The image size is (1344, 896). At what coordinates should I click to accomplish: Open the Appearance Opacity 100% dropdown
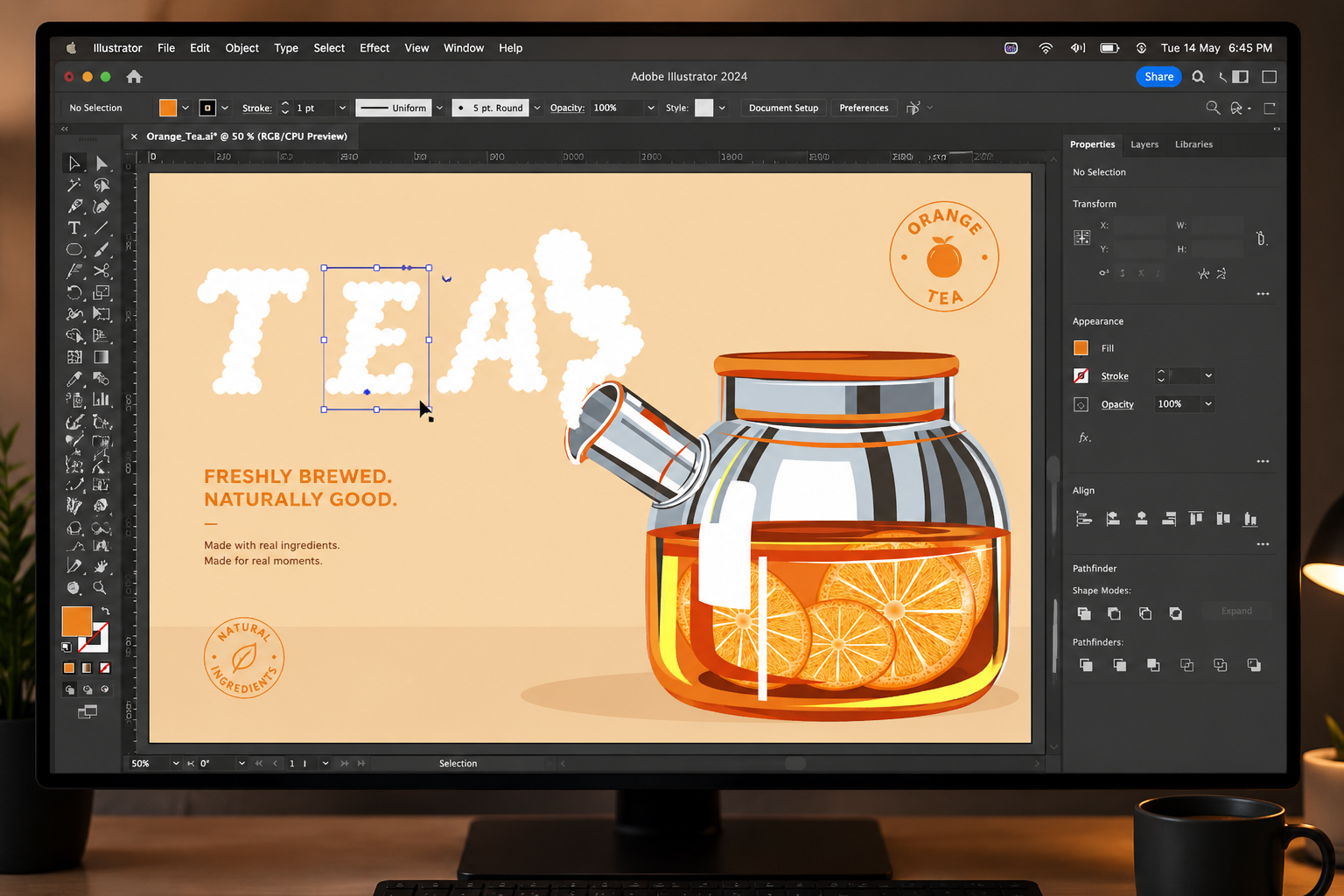1208,404
